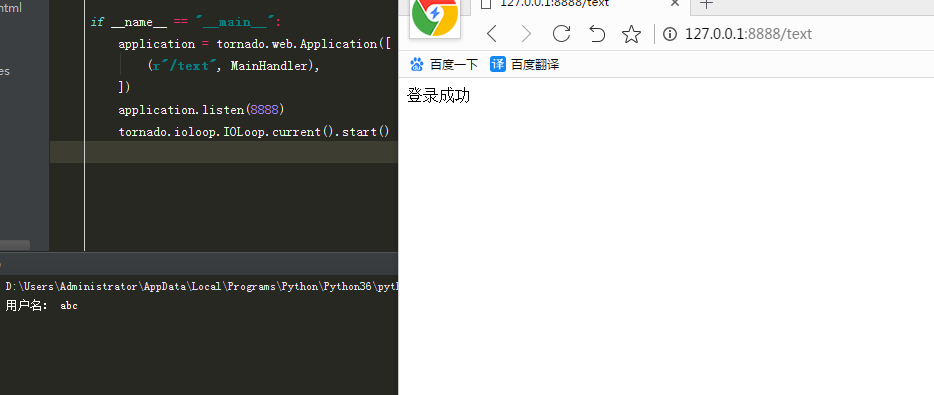Click the 登录成功 page text
This screenshot has width=934, height=395.
click(438, 95)
